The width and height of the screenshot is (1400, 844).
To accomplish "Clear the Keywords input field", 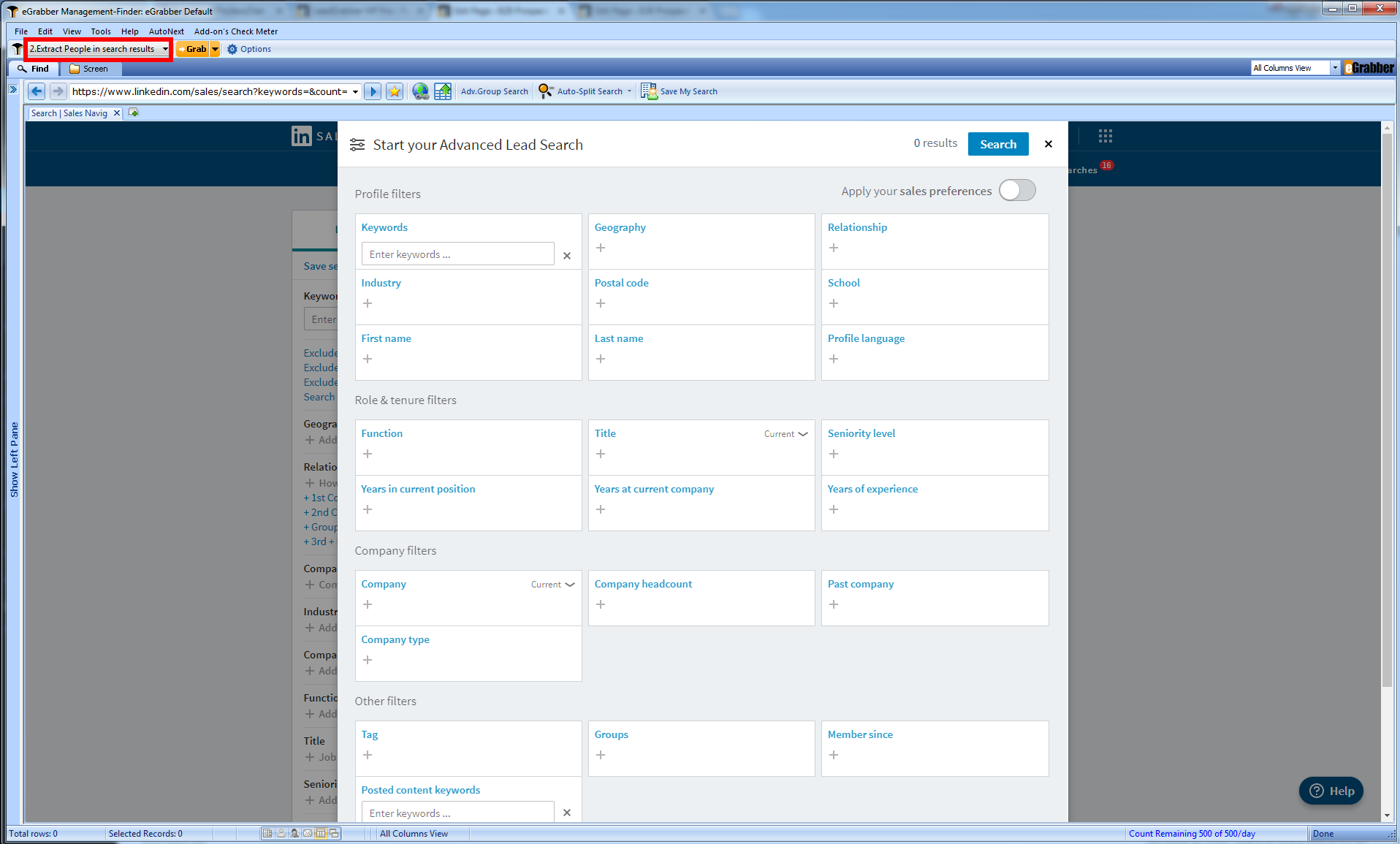I will [x=567, y=256].
